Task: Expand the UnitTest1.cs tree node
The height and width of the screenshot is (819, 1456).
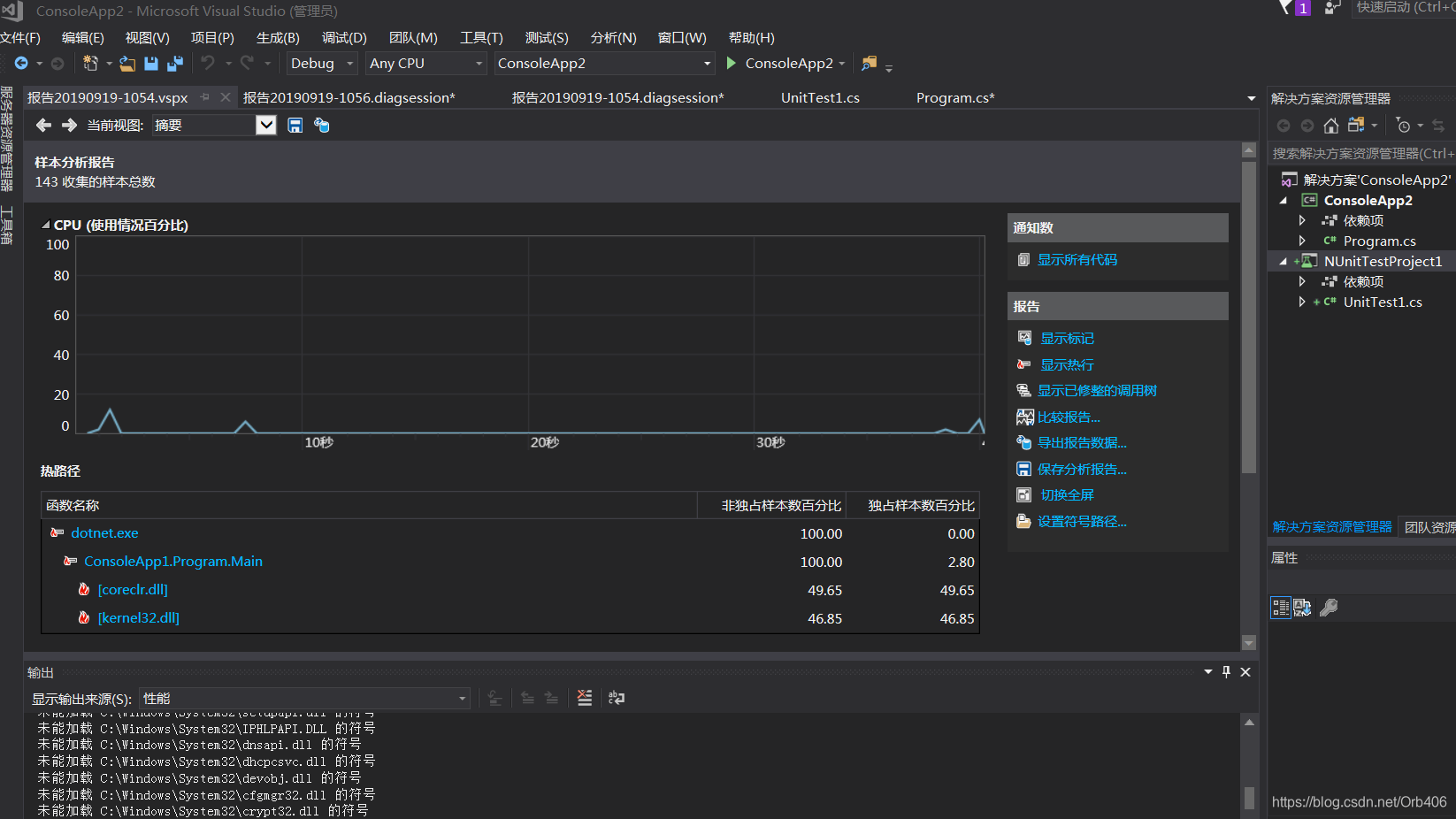Action: [x=1302, y=302]
